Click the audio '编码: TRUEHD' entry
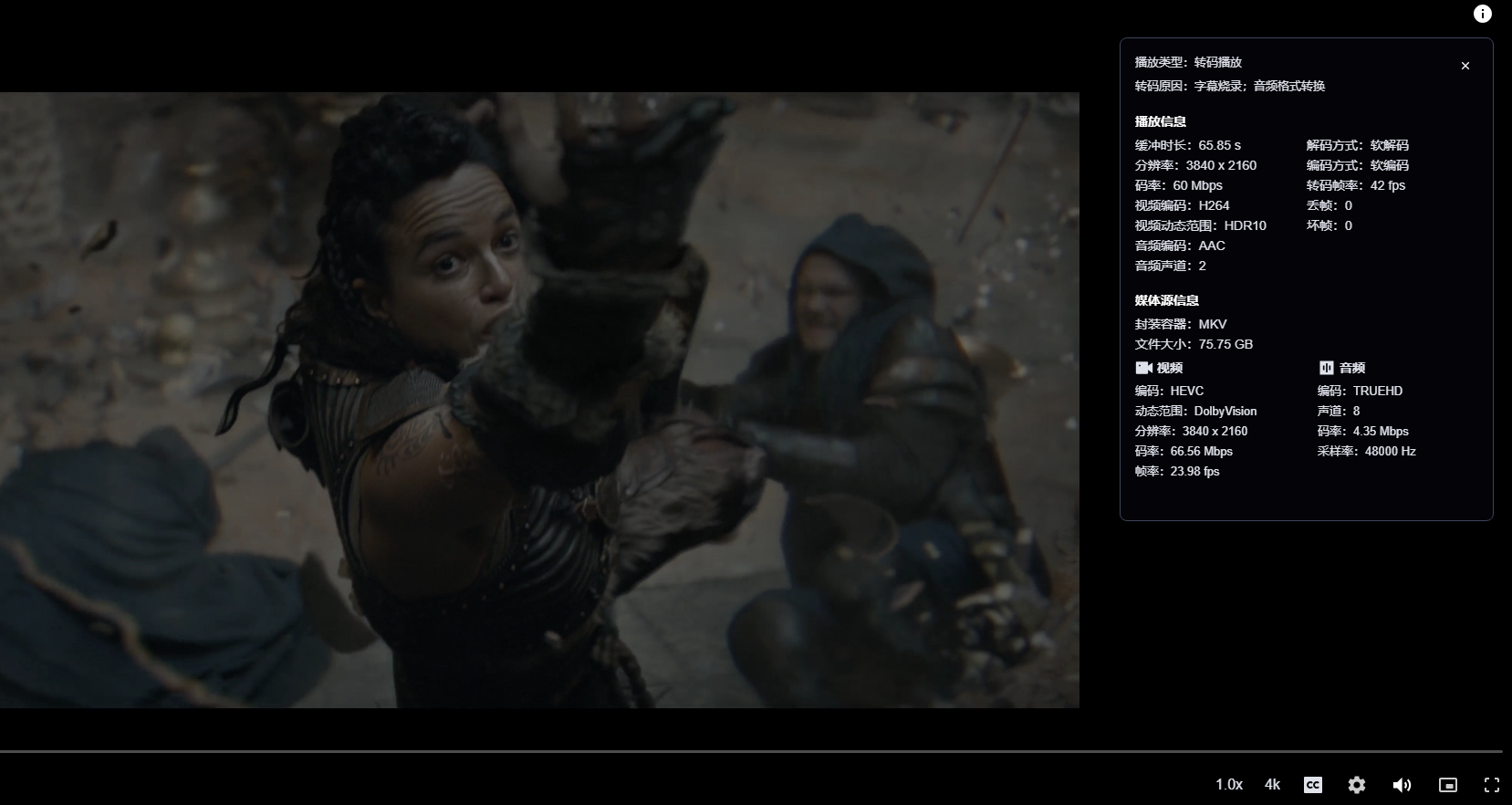1512x805 pixels. click(x=1361, y=391)
